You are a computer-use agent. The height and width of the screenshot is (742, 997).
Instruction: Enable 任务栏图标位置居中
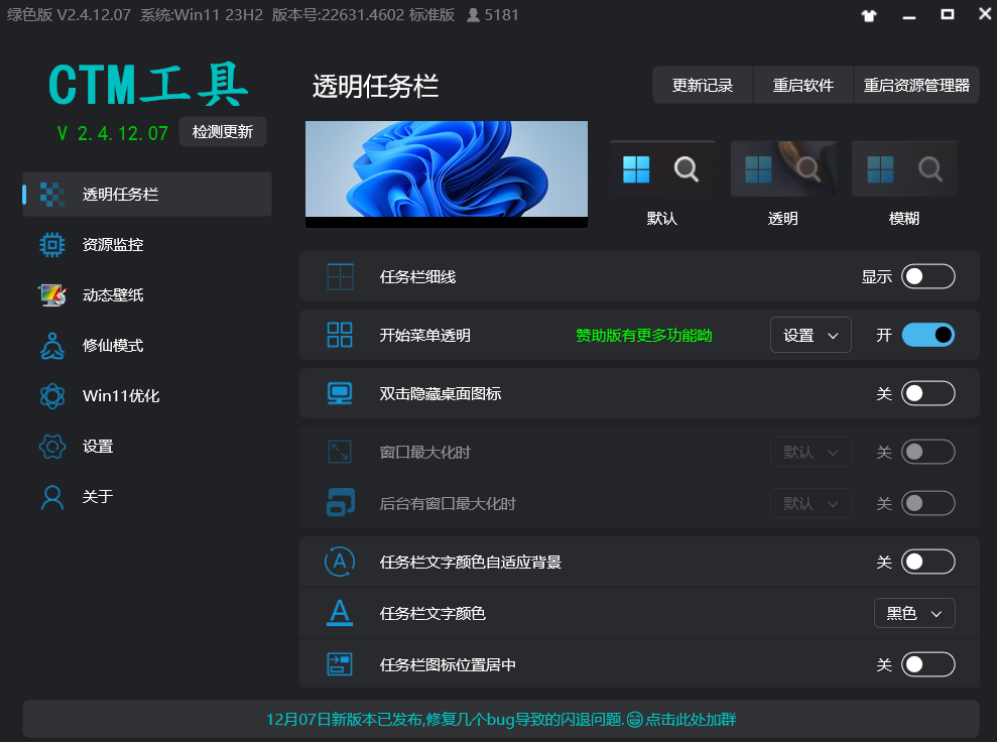(928, 663)
